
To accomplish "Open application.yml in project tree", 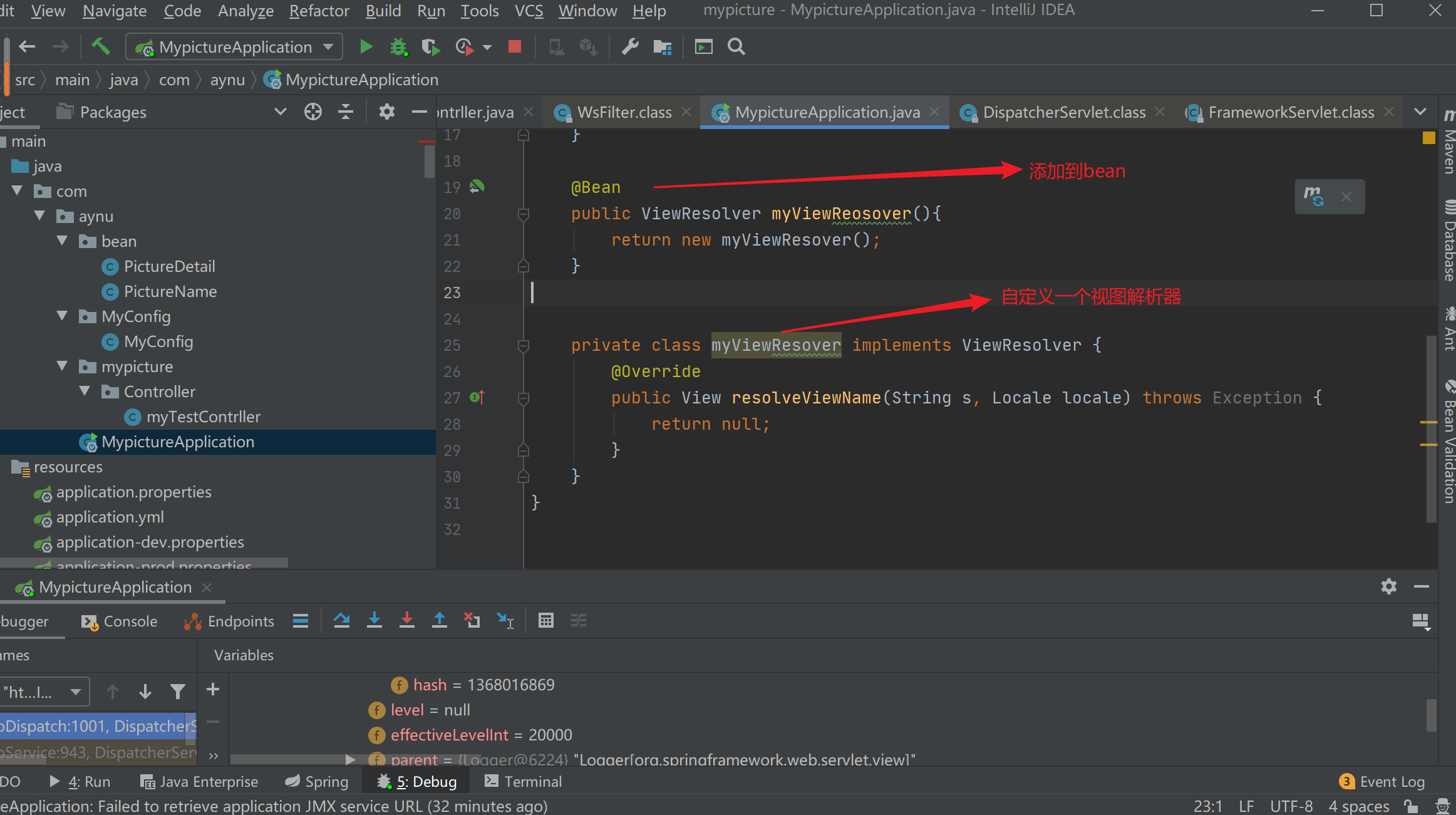I will [110, 517].
